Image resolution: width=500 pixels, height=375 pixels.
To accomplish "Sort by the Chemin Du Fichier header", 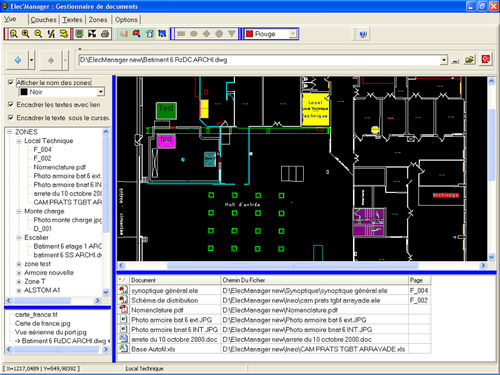I will coord(315,280).
